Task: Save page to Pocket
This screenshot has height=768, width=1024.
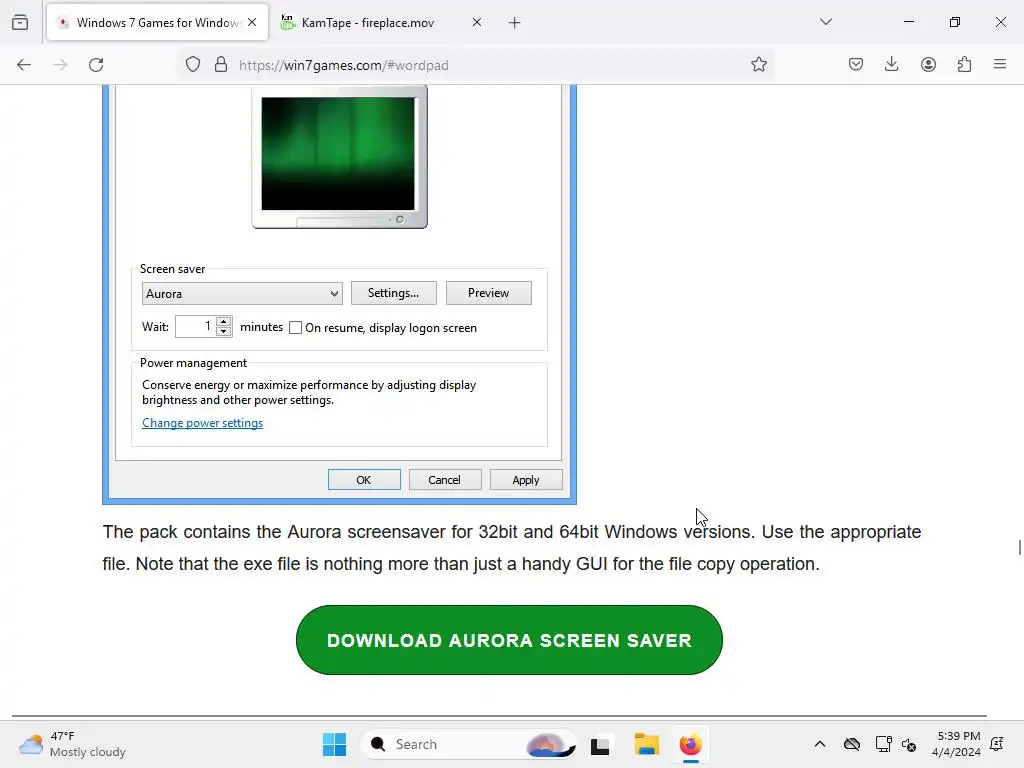Action: pyautogui.click(x=856, y=65)
